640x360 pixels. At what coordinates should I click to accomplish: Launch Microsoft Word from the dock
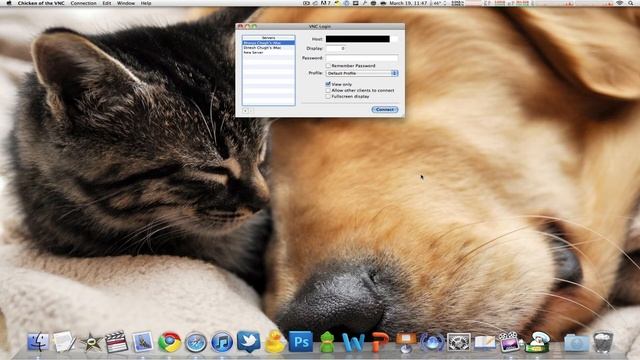pos(353,342)
